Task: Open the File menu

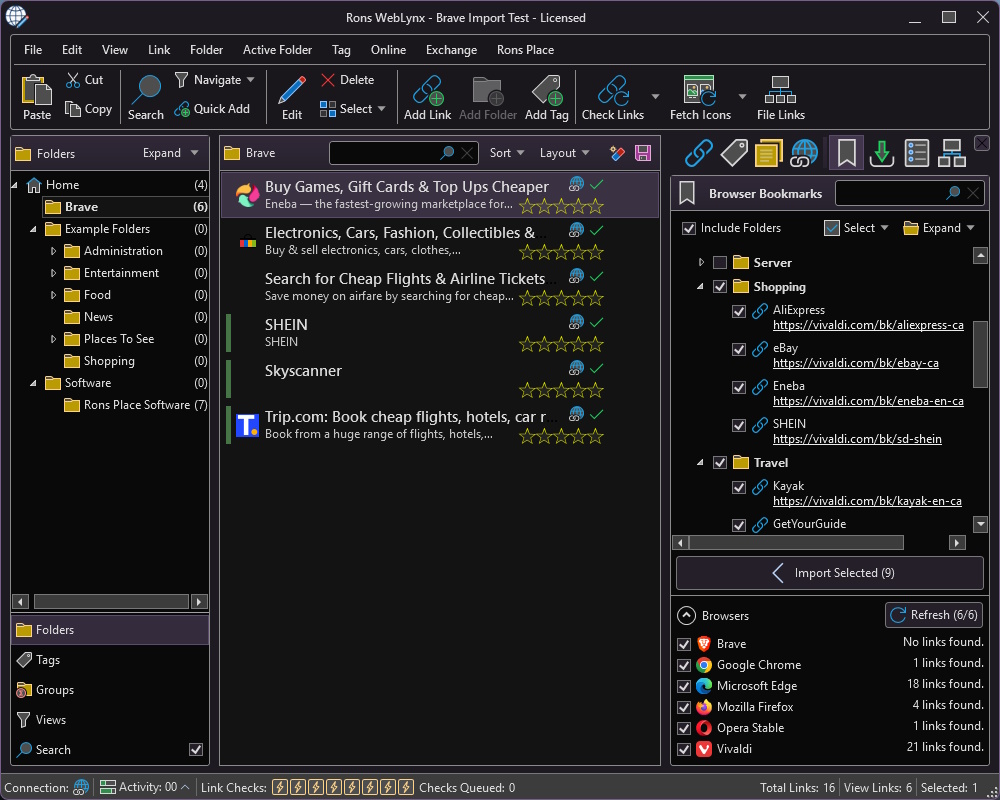Action: click(33, 50)
